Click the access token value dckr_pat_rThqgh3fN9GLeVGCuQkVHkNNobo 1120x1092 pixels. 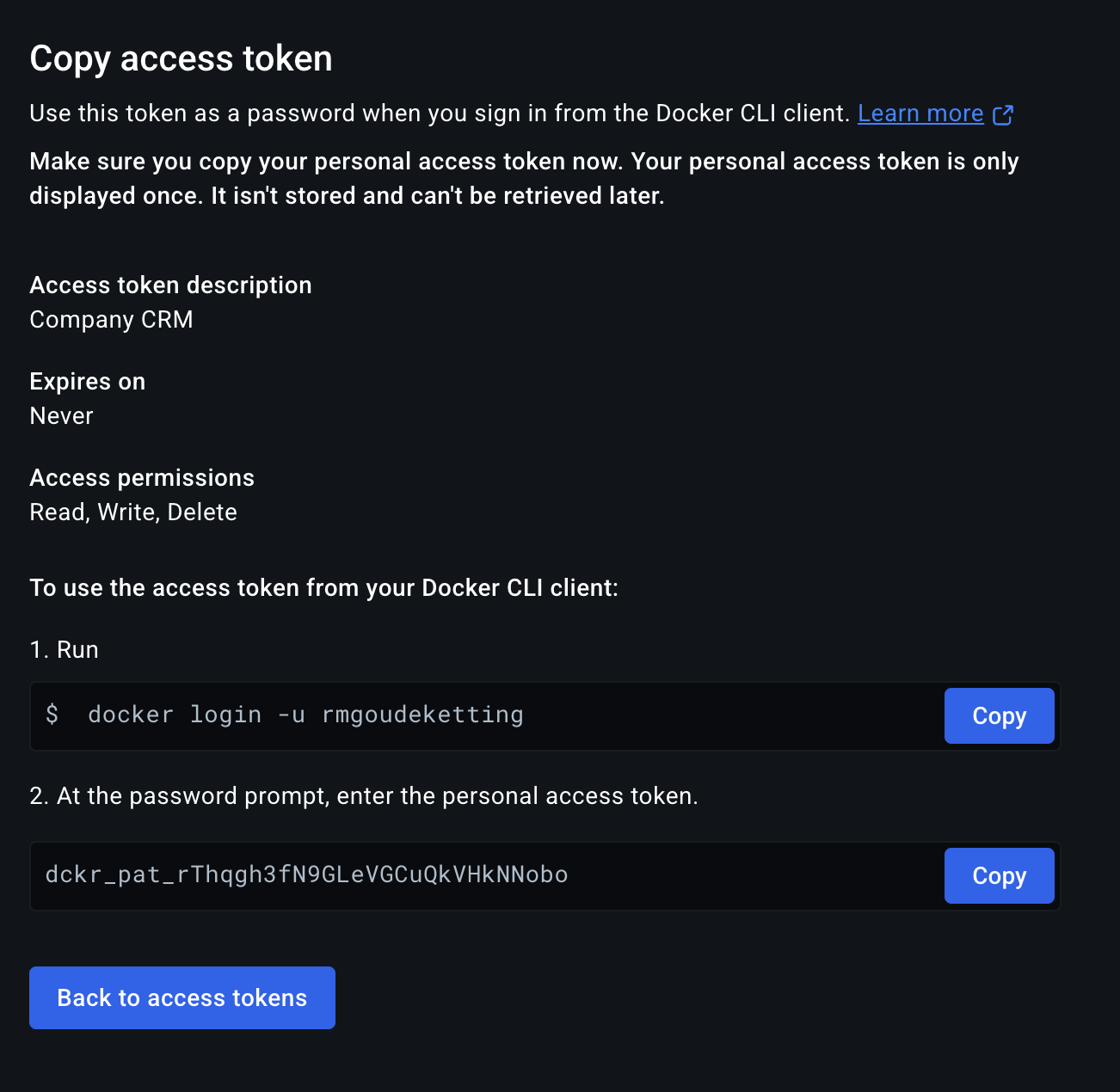coord(306,875)
